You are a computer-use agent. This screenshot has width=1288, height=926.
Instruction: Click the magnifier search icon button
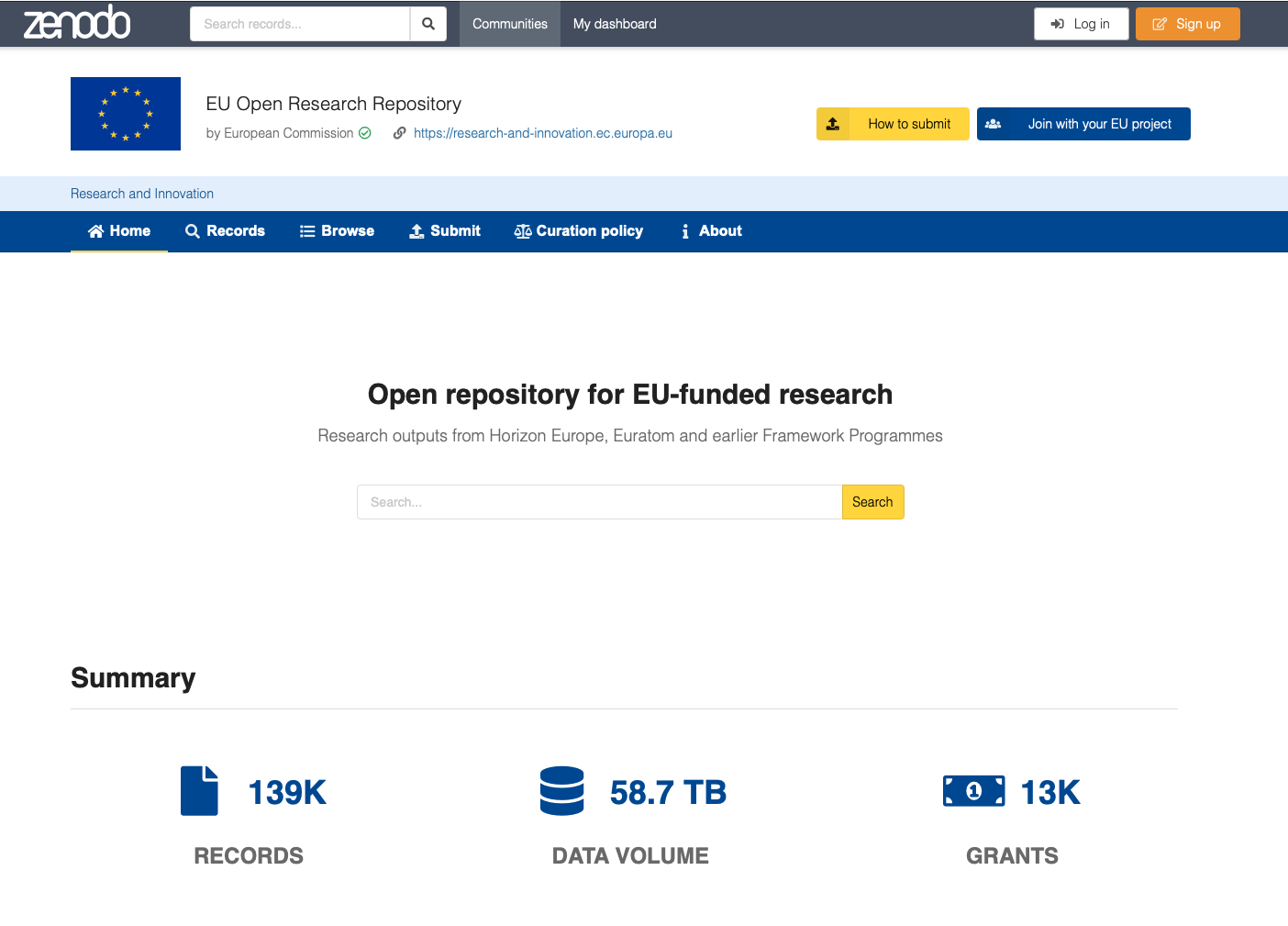(x=427, y=24)
